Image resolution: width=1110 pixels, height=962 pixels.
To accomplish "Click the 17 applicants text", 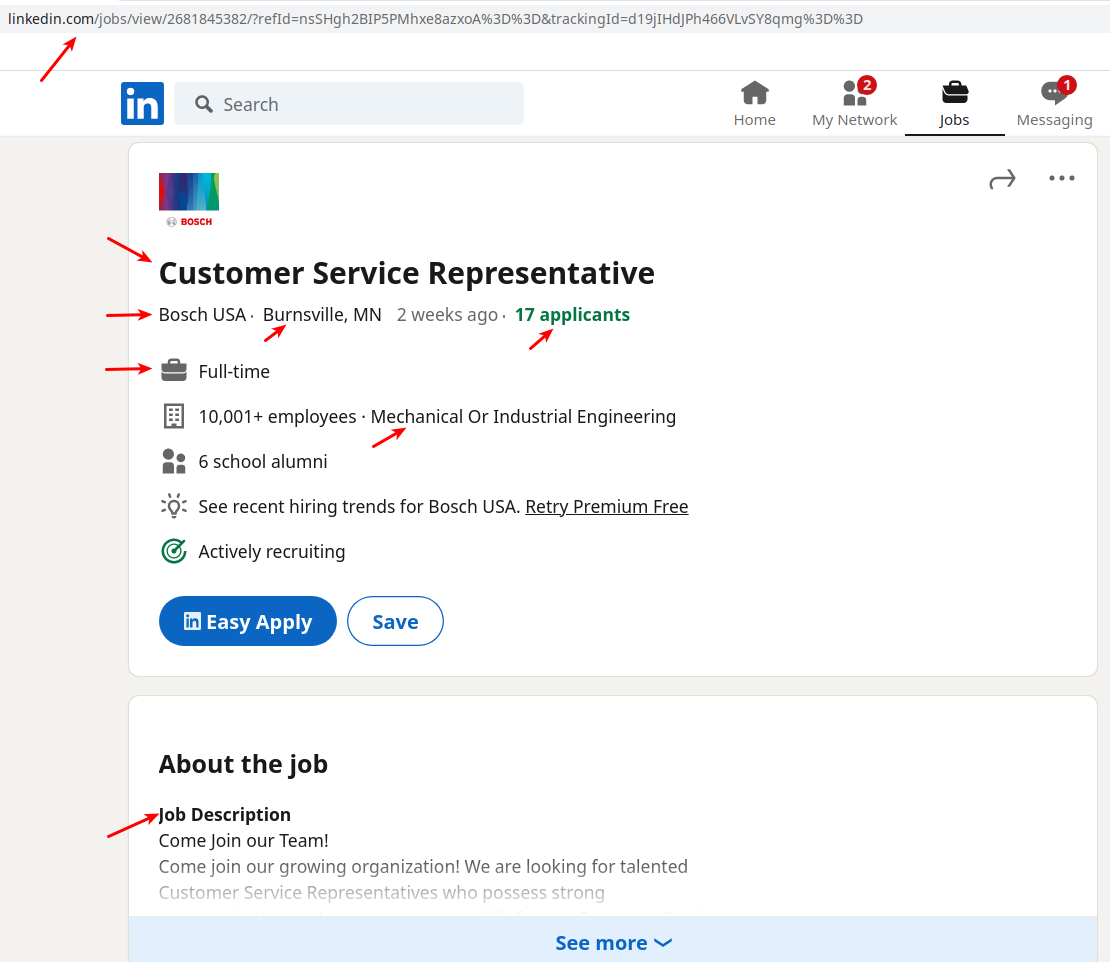I will (572, 314).
